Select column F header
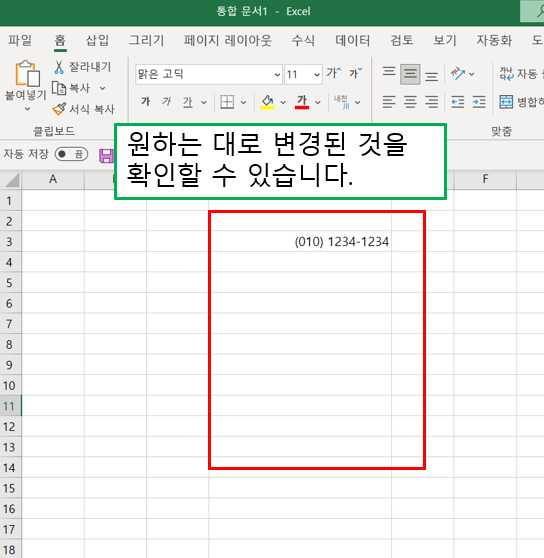Screen dimensions: 544x558 click(485, 179)
